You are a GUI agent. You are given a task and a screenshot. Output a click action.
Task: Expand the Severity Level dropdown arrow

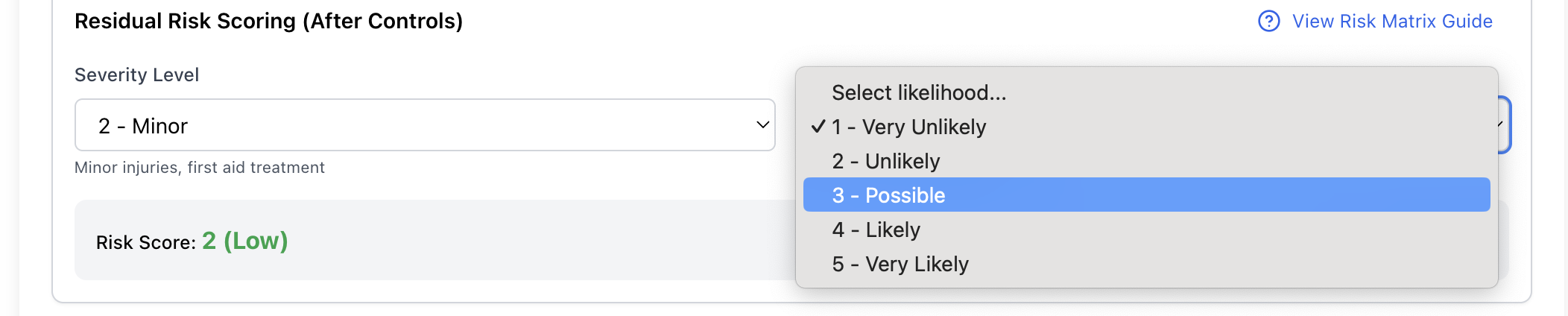coord(762,125)
